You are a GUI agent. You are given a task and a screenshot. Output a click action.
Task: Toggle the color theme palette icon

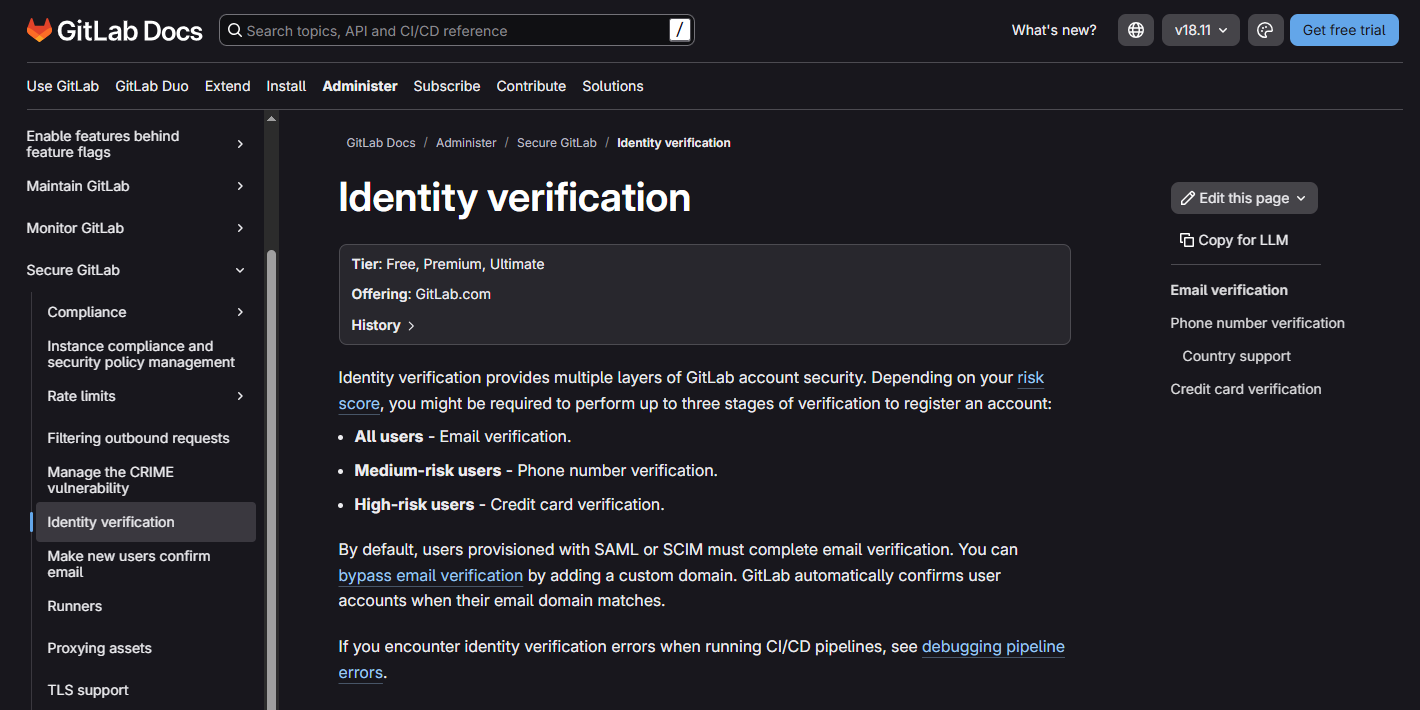tap(1265, 30)
